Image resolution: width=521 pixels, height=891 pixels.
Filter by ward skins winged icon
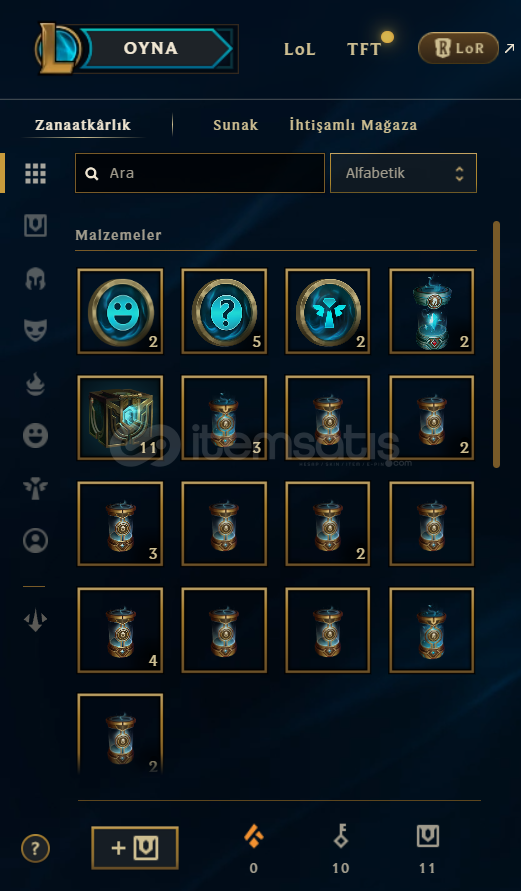point(35,488)
